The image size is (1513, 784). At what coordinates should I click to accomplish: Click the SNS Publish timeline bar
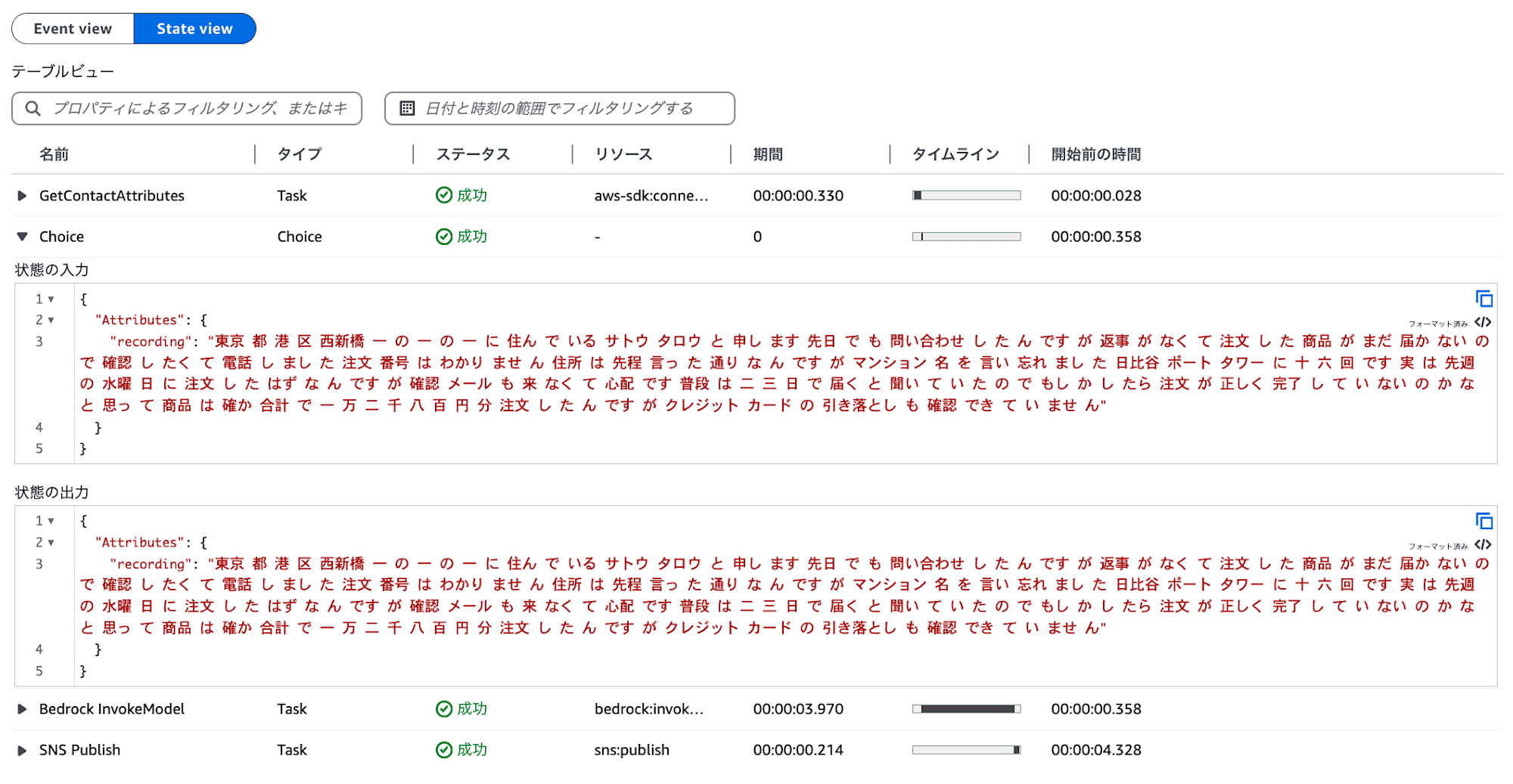966,750
